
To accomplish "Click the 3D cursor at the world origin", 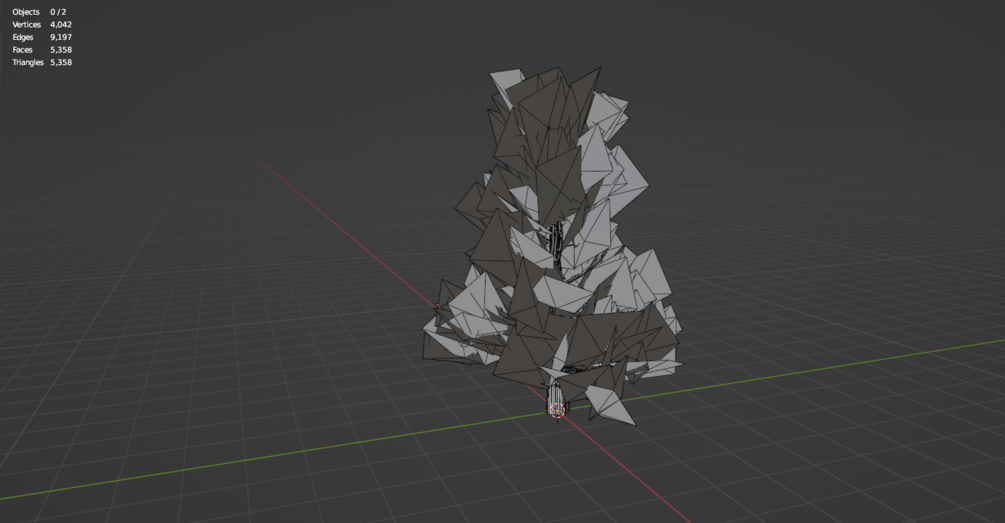I will 558,409.
